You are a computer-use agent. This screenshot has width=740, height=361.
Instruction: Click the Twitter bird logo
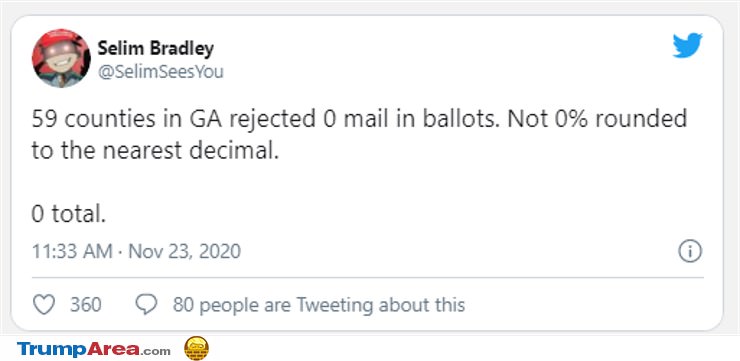coord(687,46)
